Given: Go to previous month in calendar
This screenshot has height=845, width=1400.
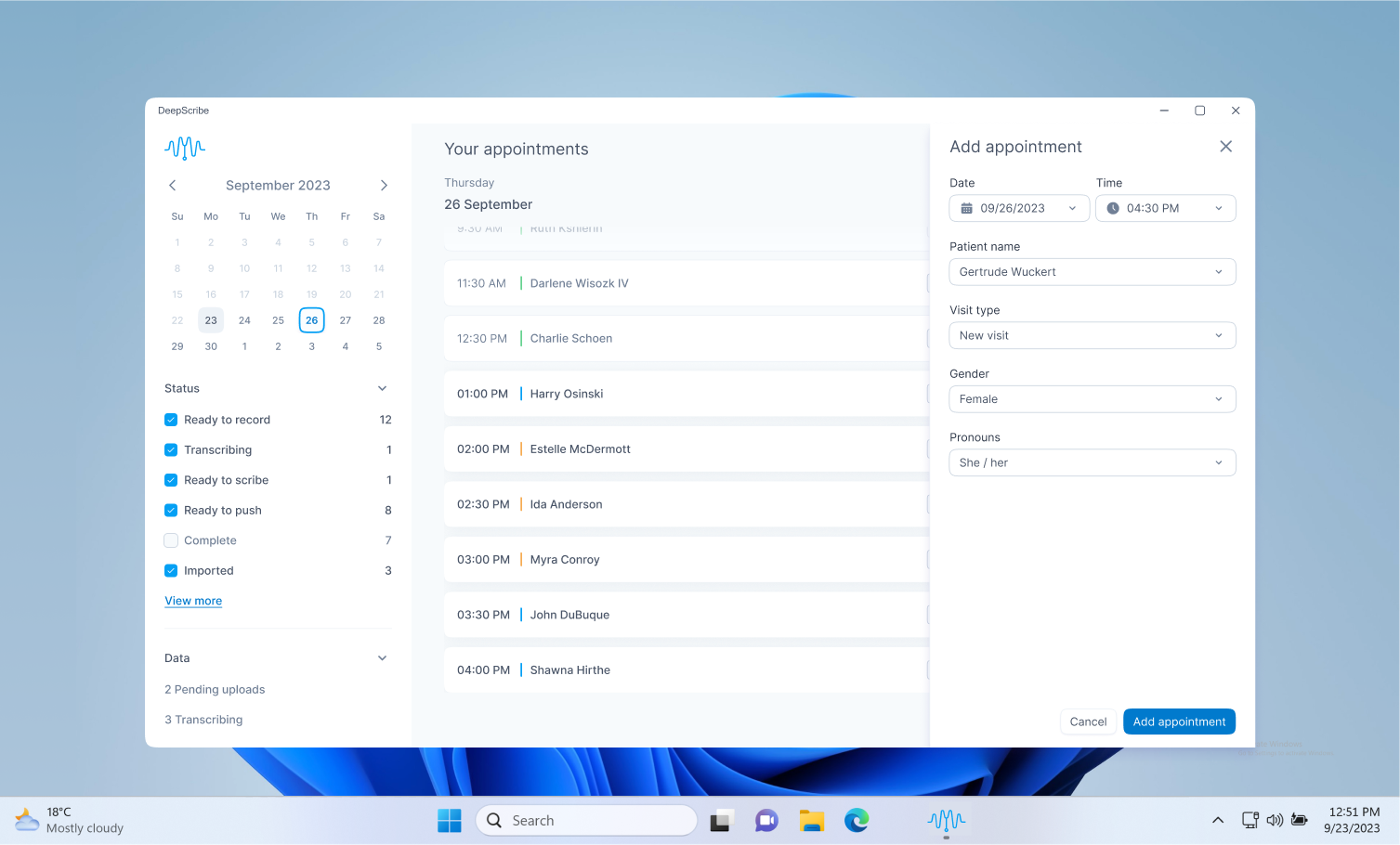Looking at the screenshot, I should tap(172, 186).
